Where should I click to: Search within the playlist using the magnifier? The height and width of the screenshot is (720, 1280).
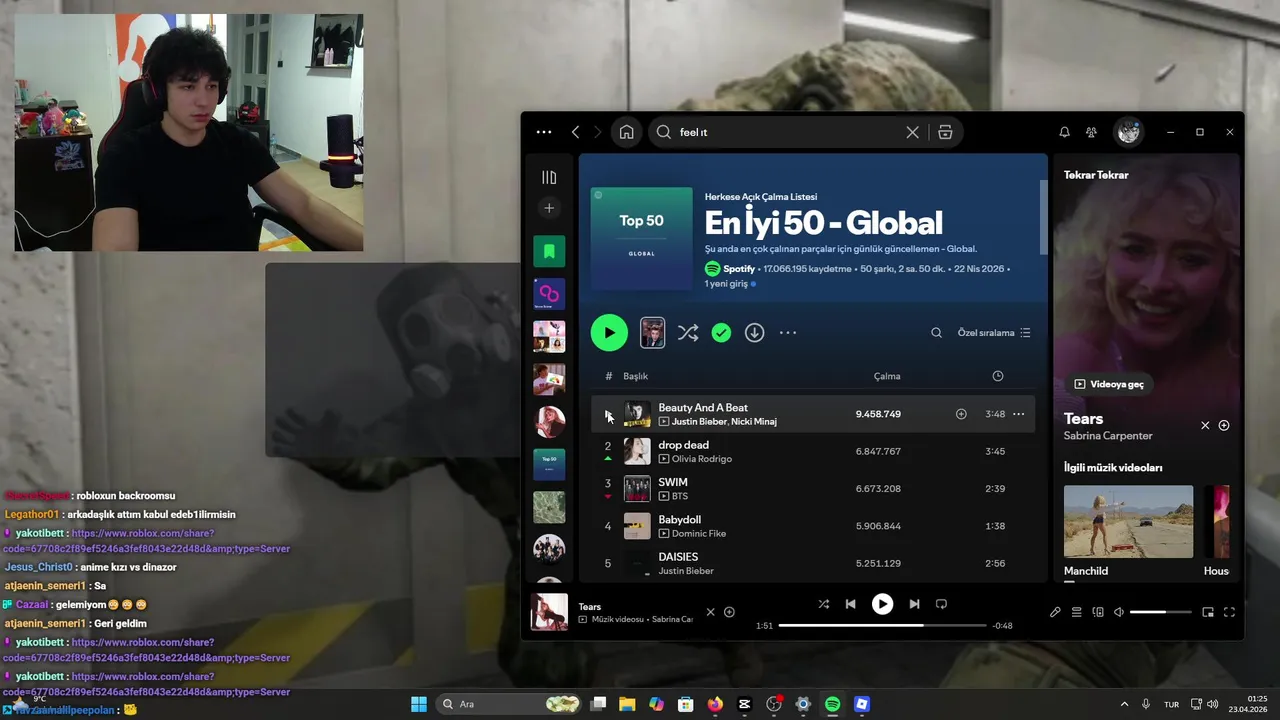[x=936, y=333]
